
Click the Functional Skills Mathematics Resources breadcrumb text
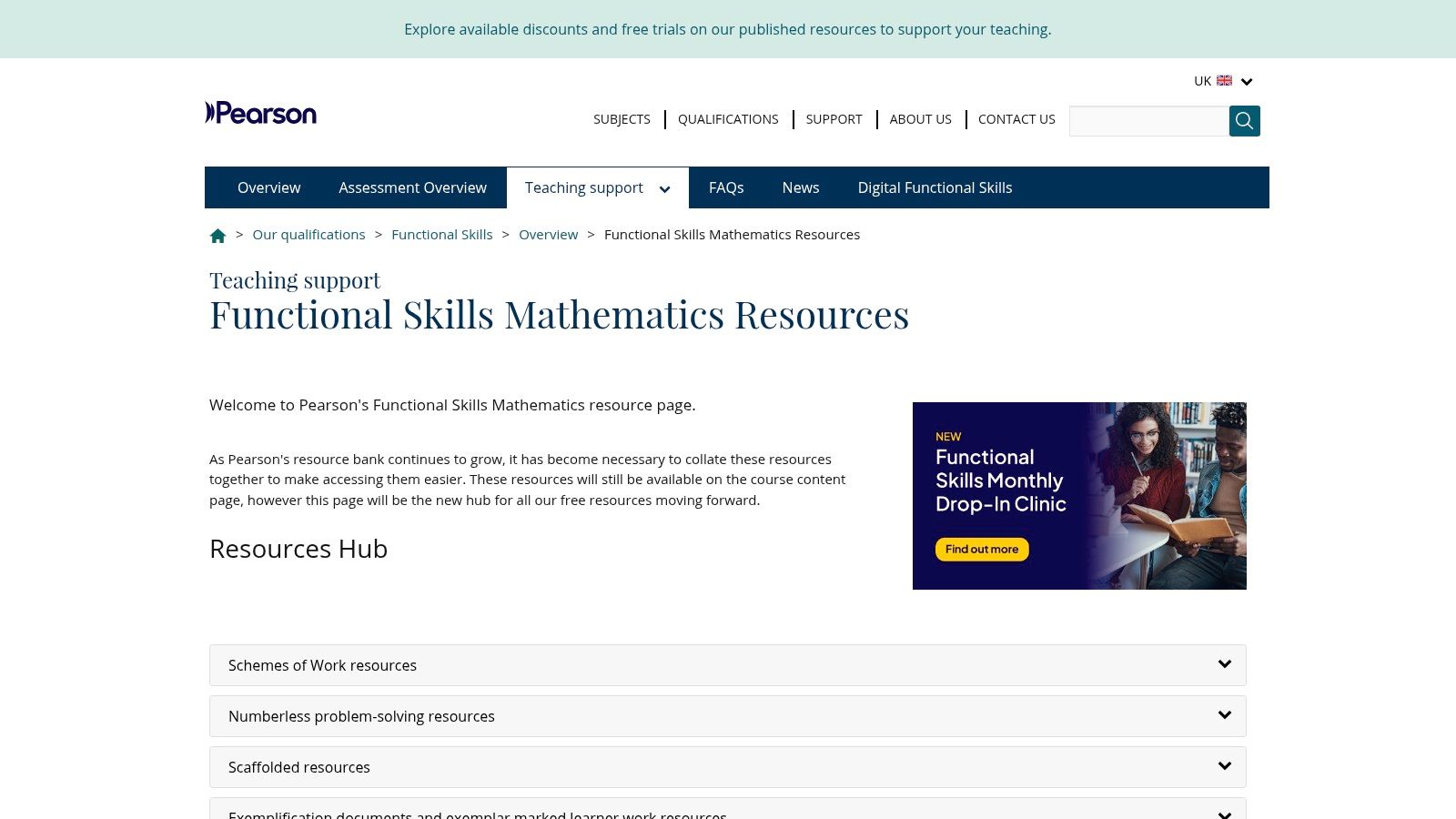pyautogui.click(x=732, y=234)
